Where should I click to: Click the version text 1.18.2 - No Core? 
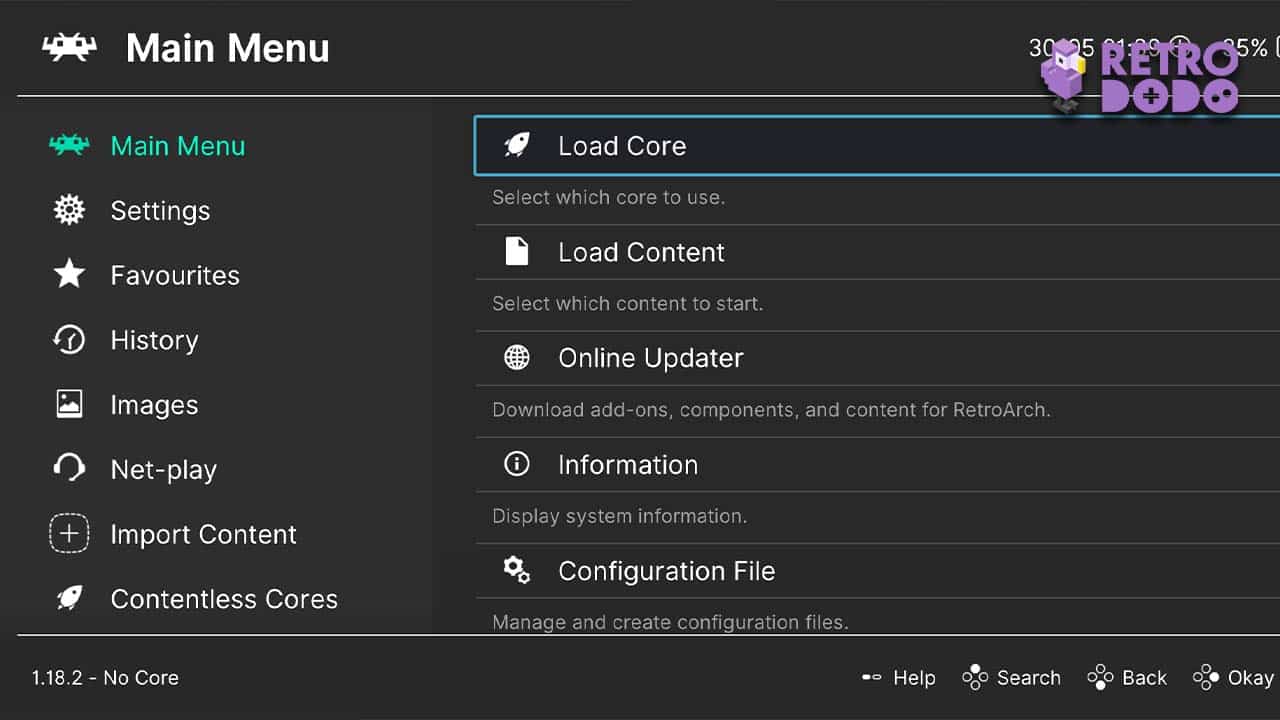(104, 677)
